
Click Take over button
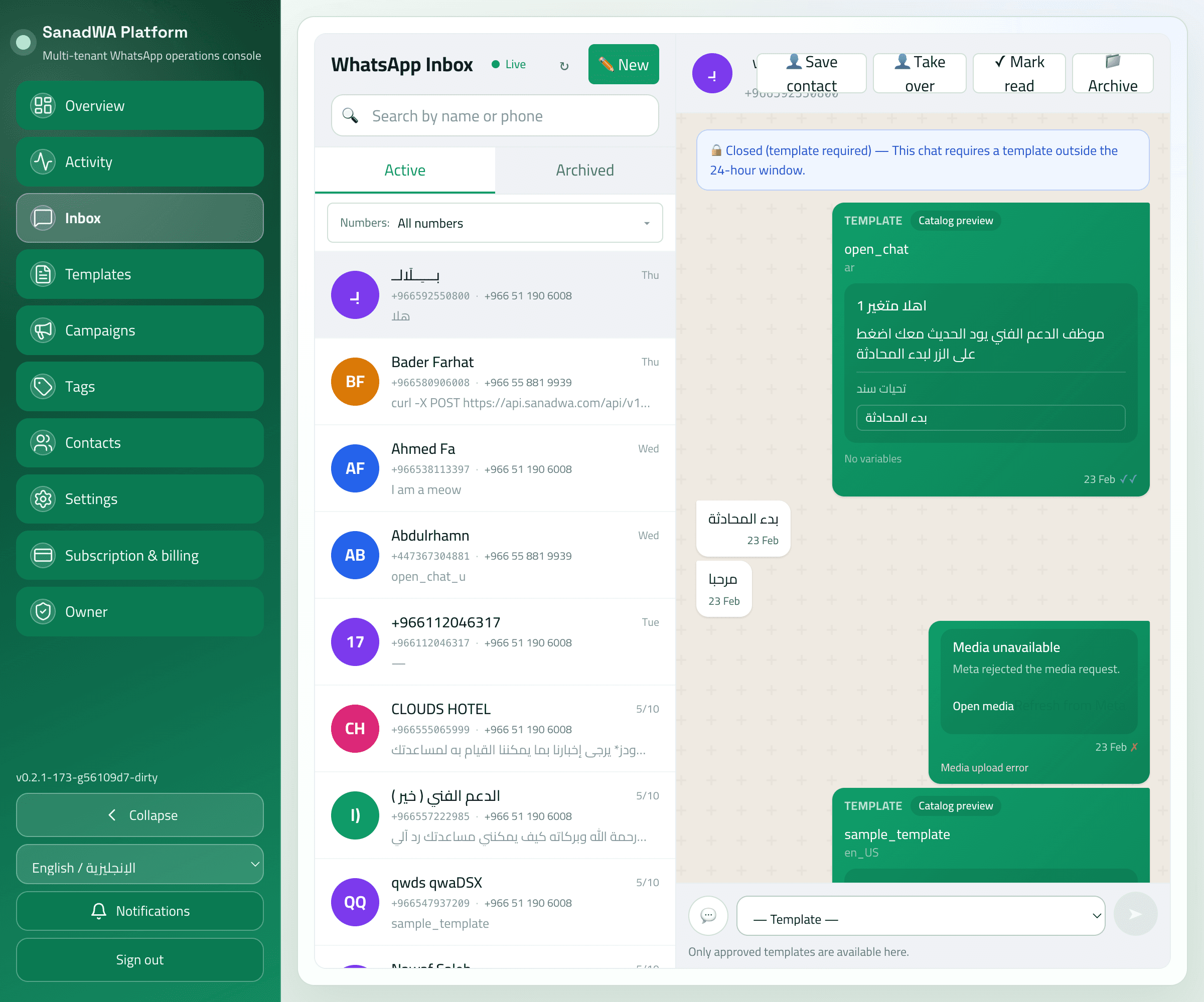point(920,73)
